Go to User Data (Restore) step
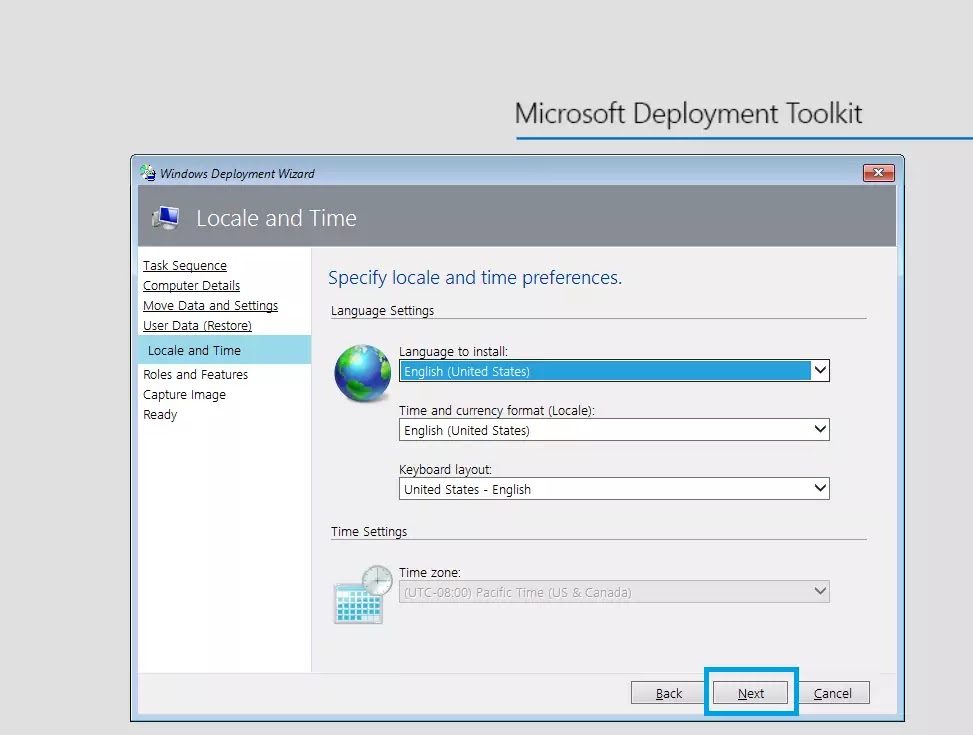This screenshot has height=735, width=973. [197, 325]
